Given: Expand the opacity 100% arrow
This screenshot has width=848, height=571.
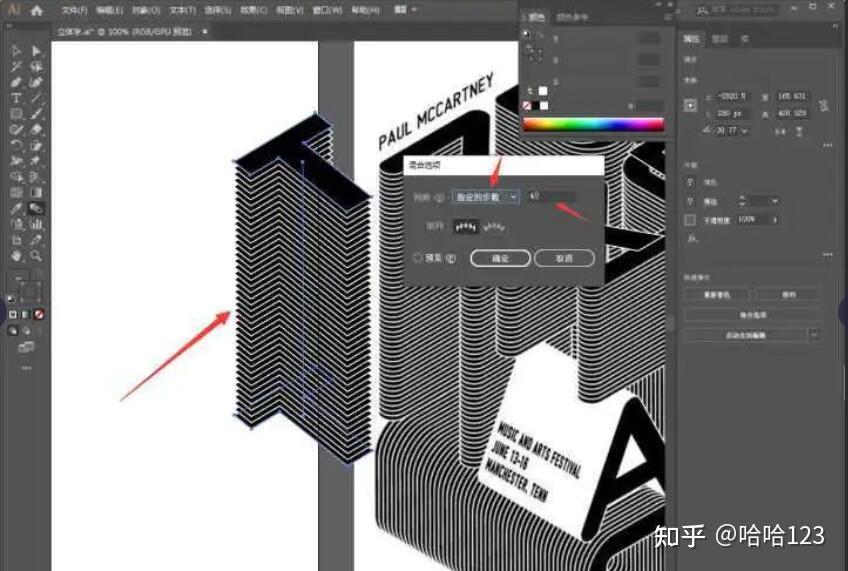Looking at the screenshot, I should click(x=775, y=220).
